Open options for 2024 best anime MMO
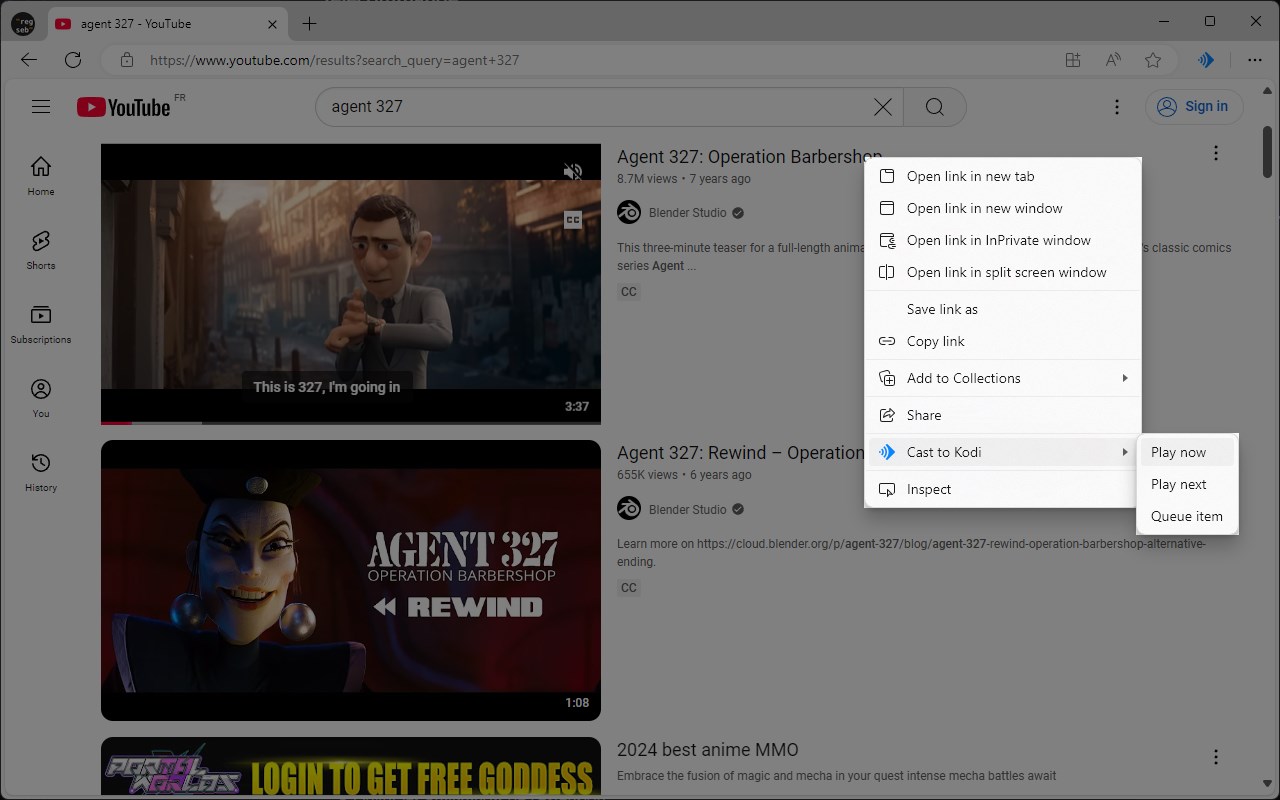The image size is (1280, 800). pyautogui.click(x=1216, y=757)
